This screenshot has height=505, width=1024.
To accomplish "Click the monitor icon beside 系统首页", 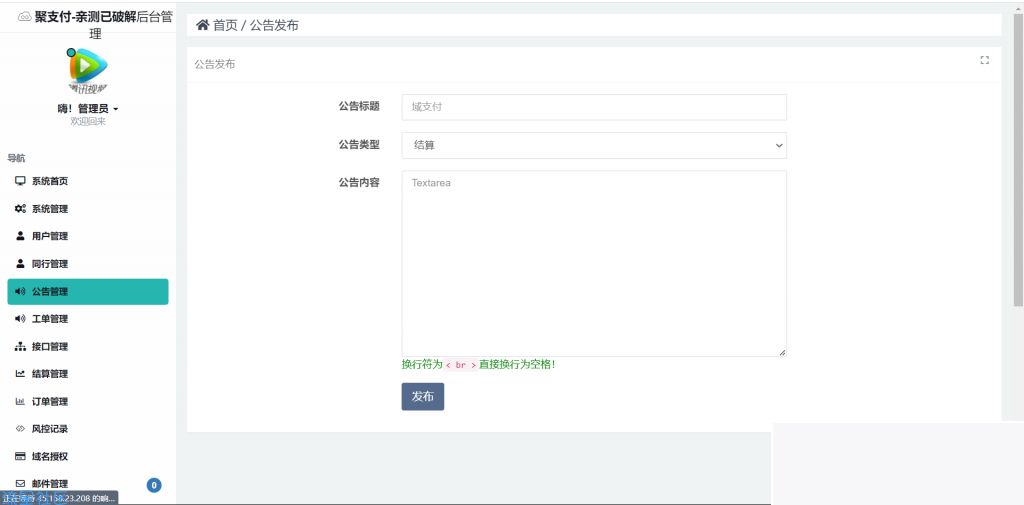I will [20, 181].
